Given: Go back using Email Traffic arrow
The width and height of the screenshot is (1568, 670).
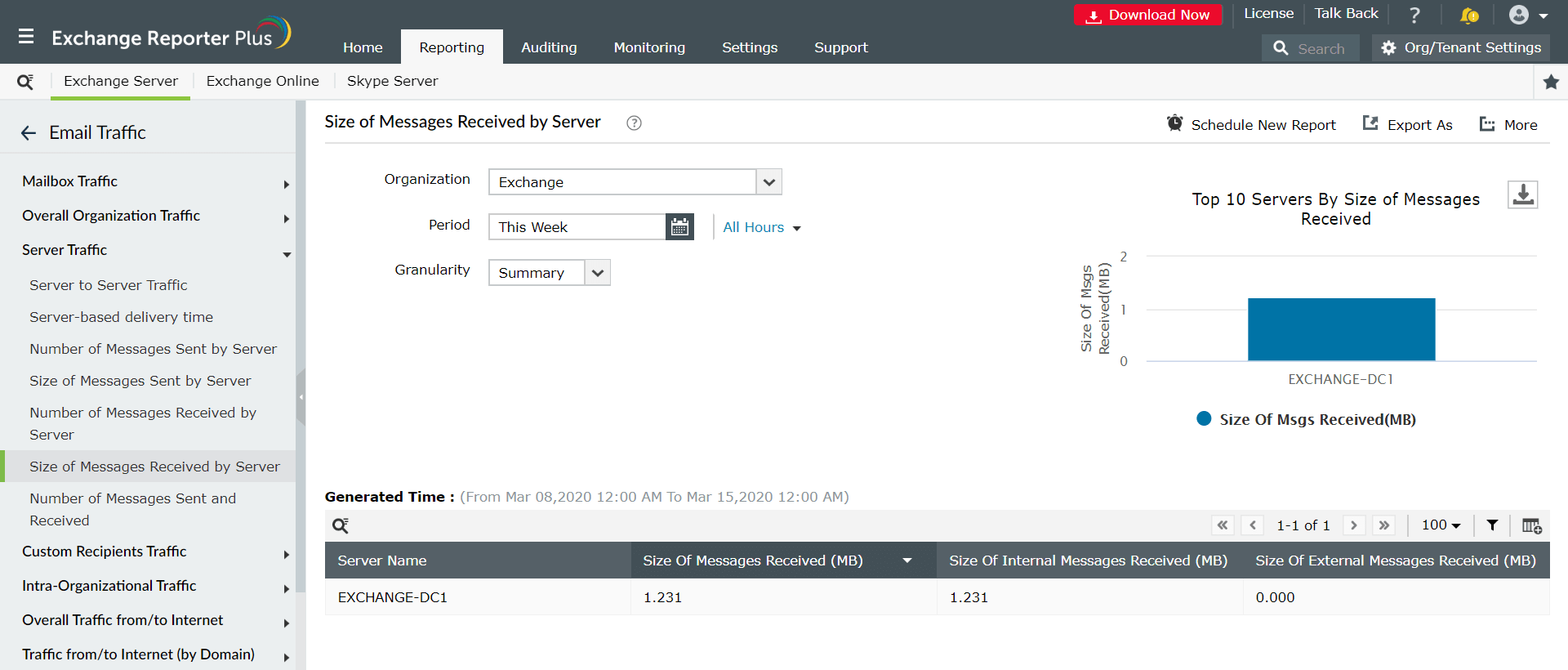Looking at the screenshot, I should coord(29,133).
